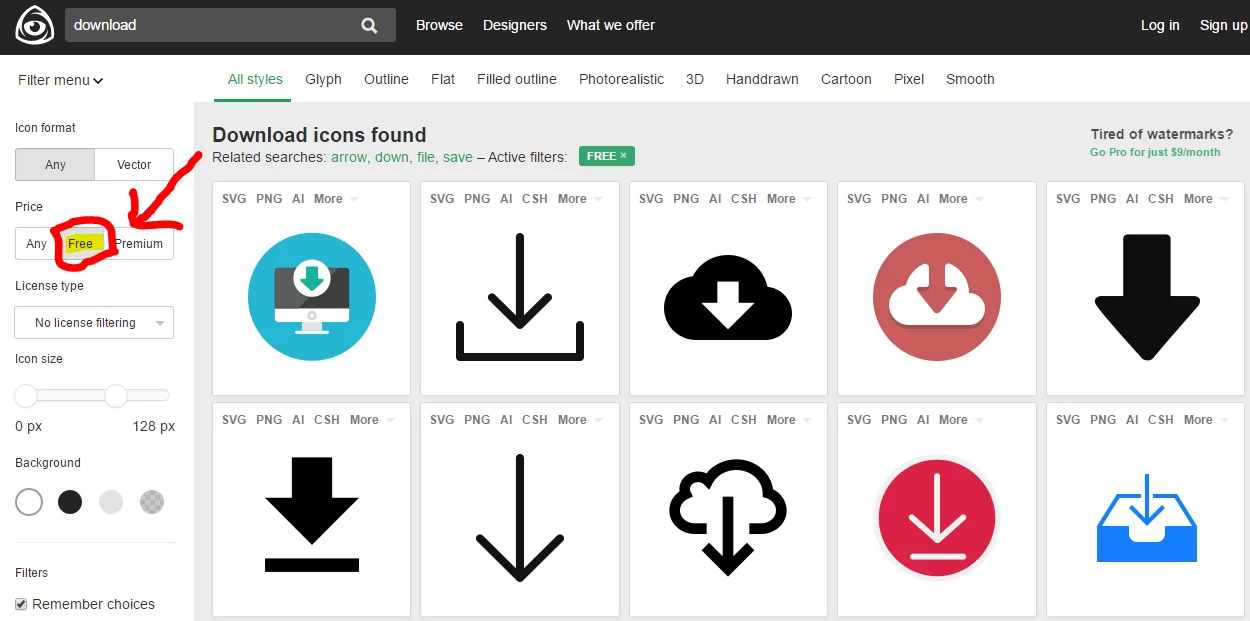Image resolution: width=1250 pixels, height=621 pixels.
Task: Switch to the Glyph style tab
Action: [323, 79]
